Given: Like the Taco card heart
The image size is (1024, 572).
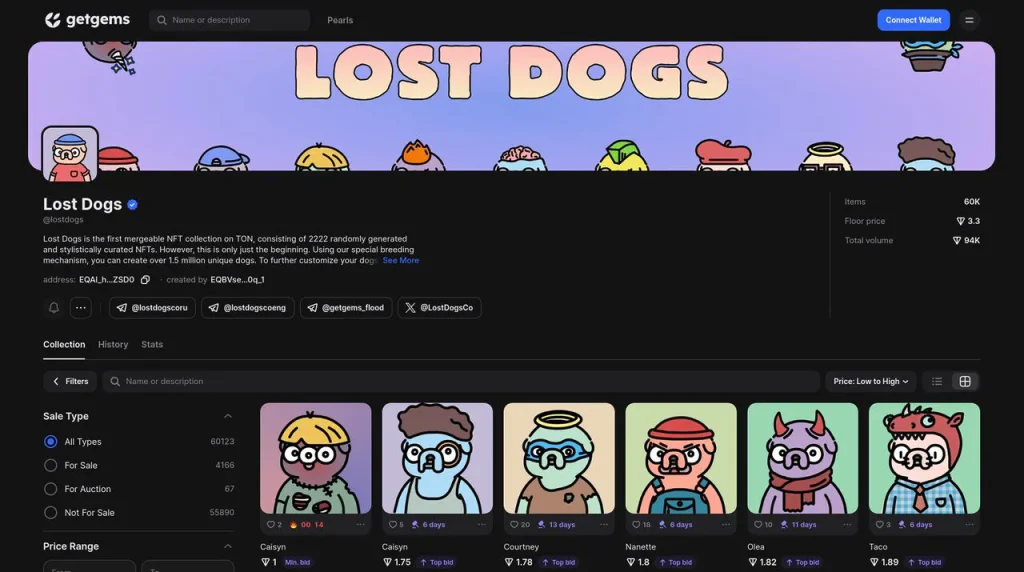Looking at the screenshot, I should click(x=879, y=524).
